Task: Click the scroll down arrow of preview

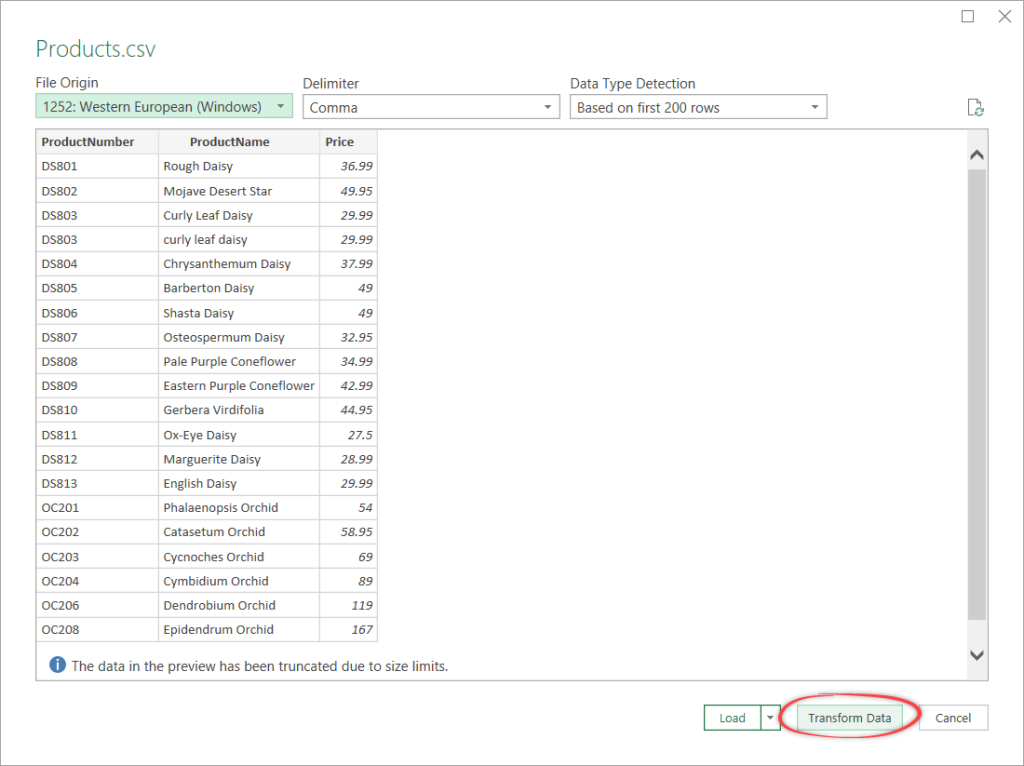Action: [x=977, y=655]
